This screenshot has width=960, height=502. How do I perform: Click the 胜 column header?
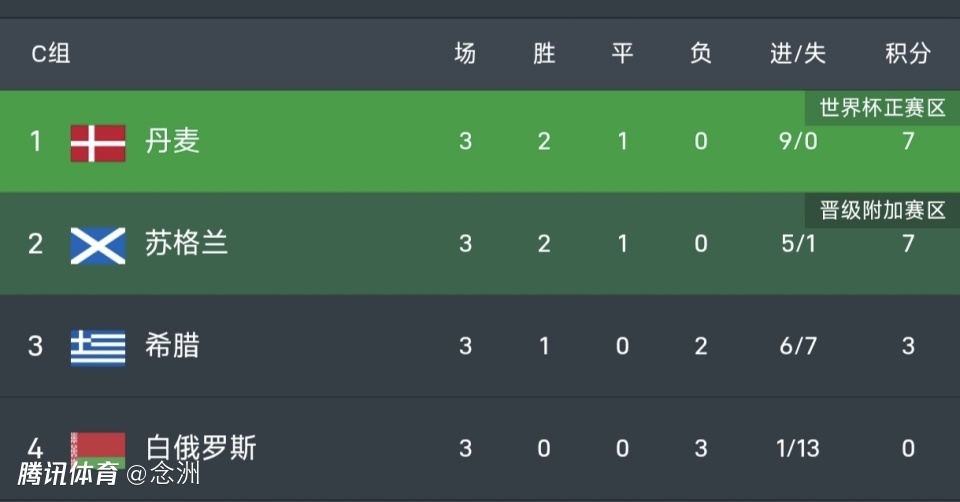tap(544, 54)
